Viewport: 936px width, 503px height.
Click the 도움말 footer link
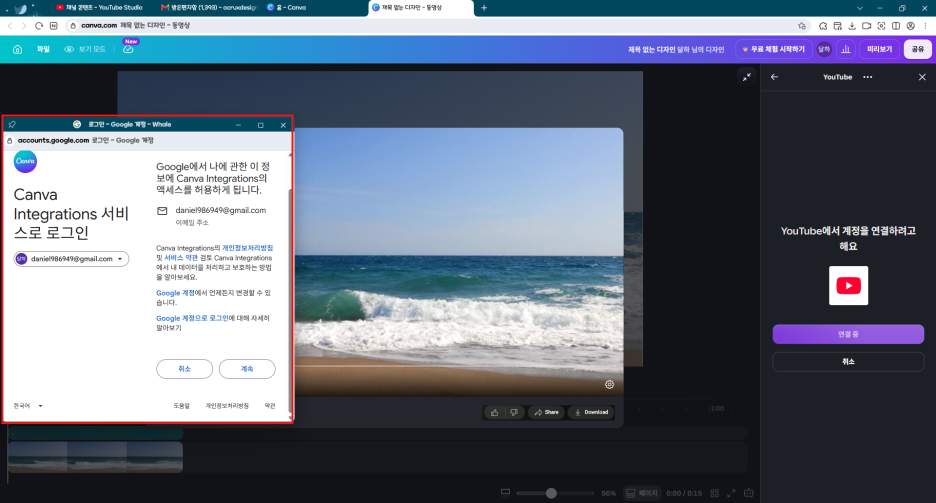click(181, 406)
